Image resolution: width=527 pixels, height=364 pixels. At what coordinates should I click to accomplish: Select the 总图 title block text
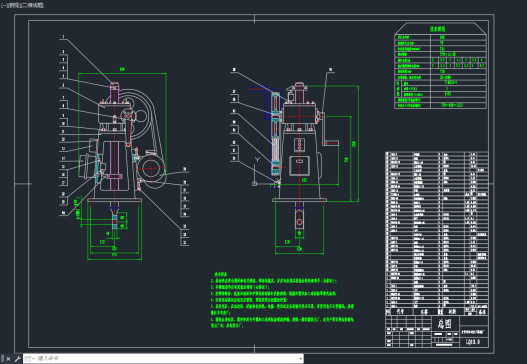[444, 324]
